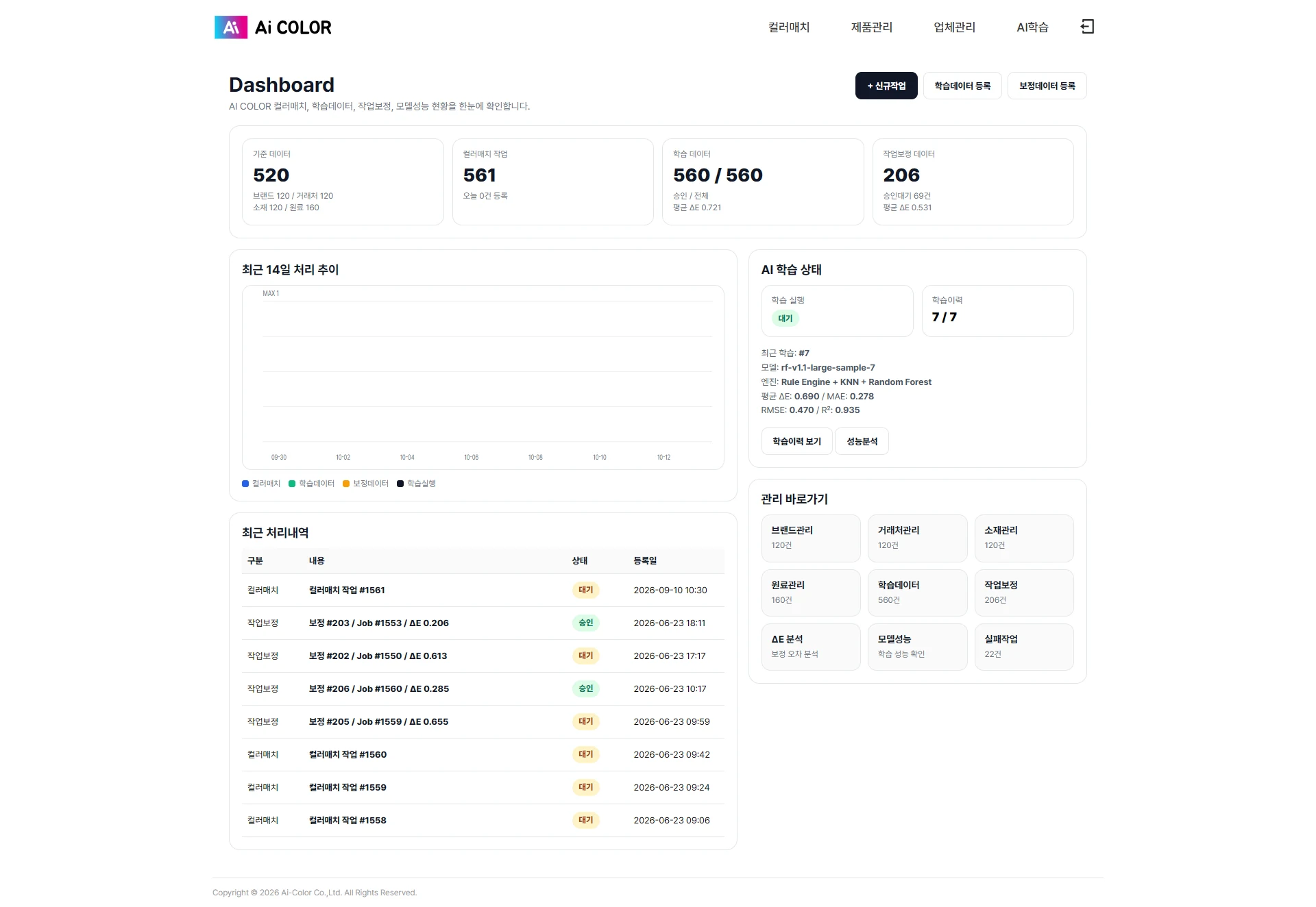Click the Ai COLOR logo icon
The height and width of the screenshot is (907, 1316).
[231, 27]
